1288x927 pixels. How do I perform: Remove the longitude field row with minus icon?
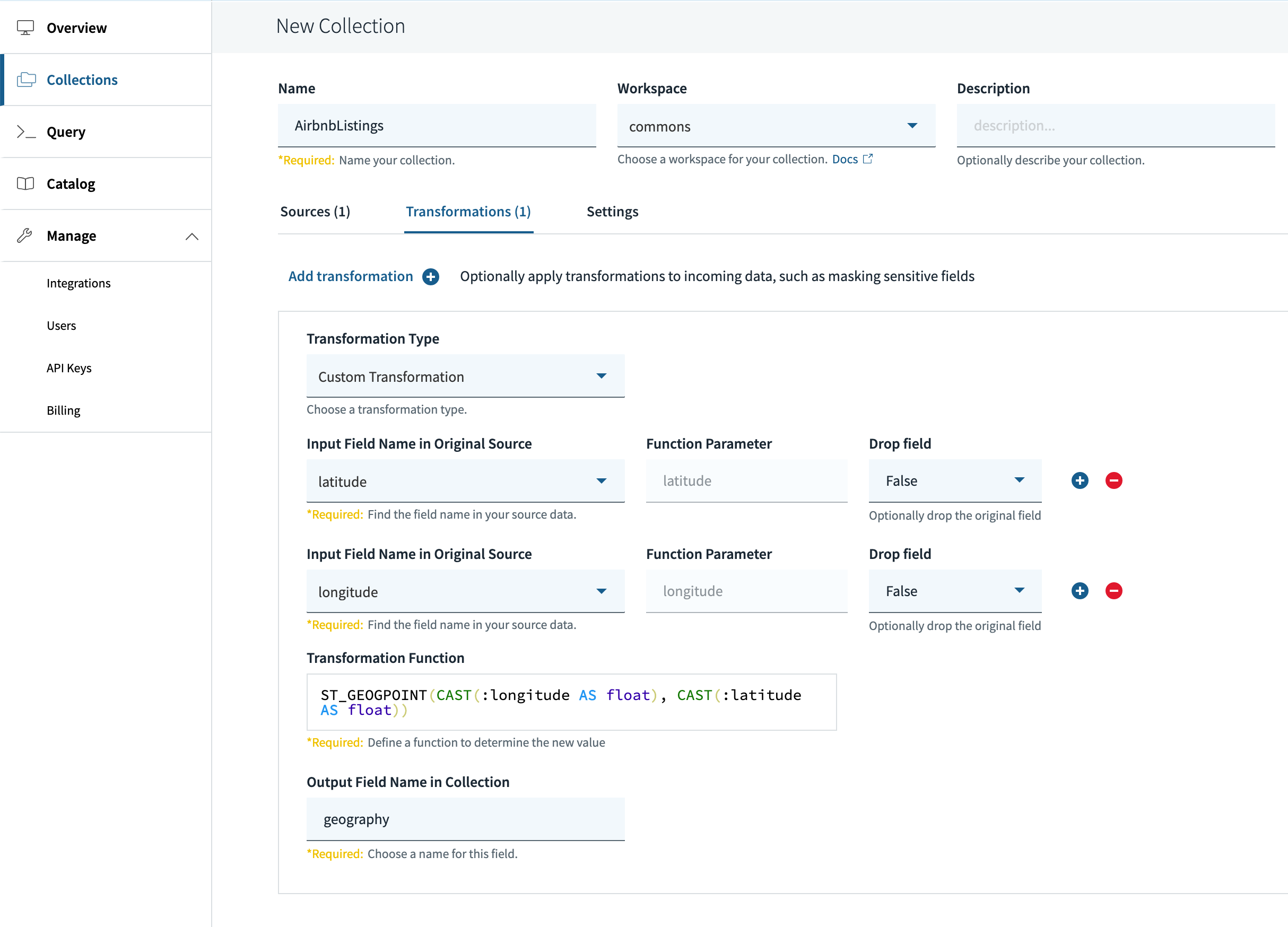(x=1113, y=591)
